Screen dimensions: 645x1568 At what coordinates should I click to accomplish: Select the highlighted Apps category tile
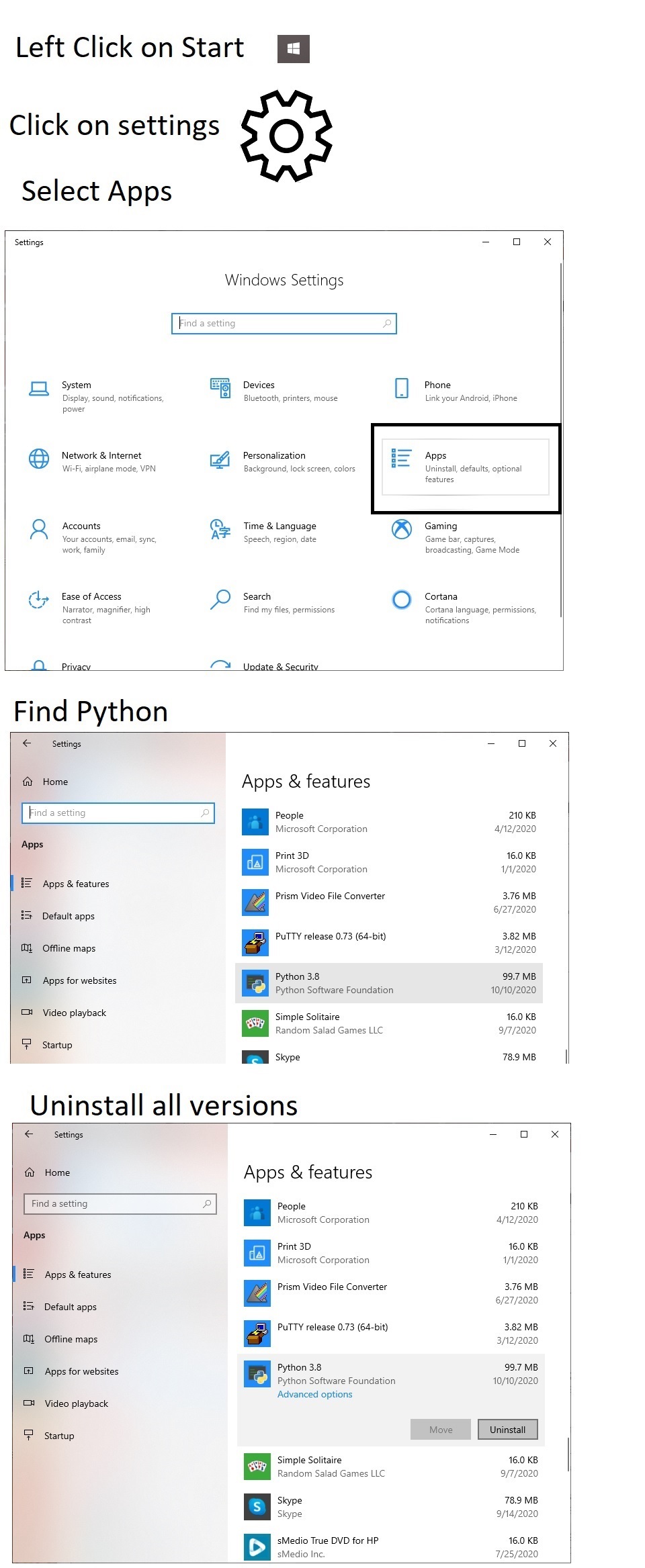pos(465,467)
